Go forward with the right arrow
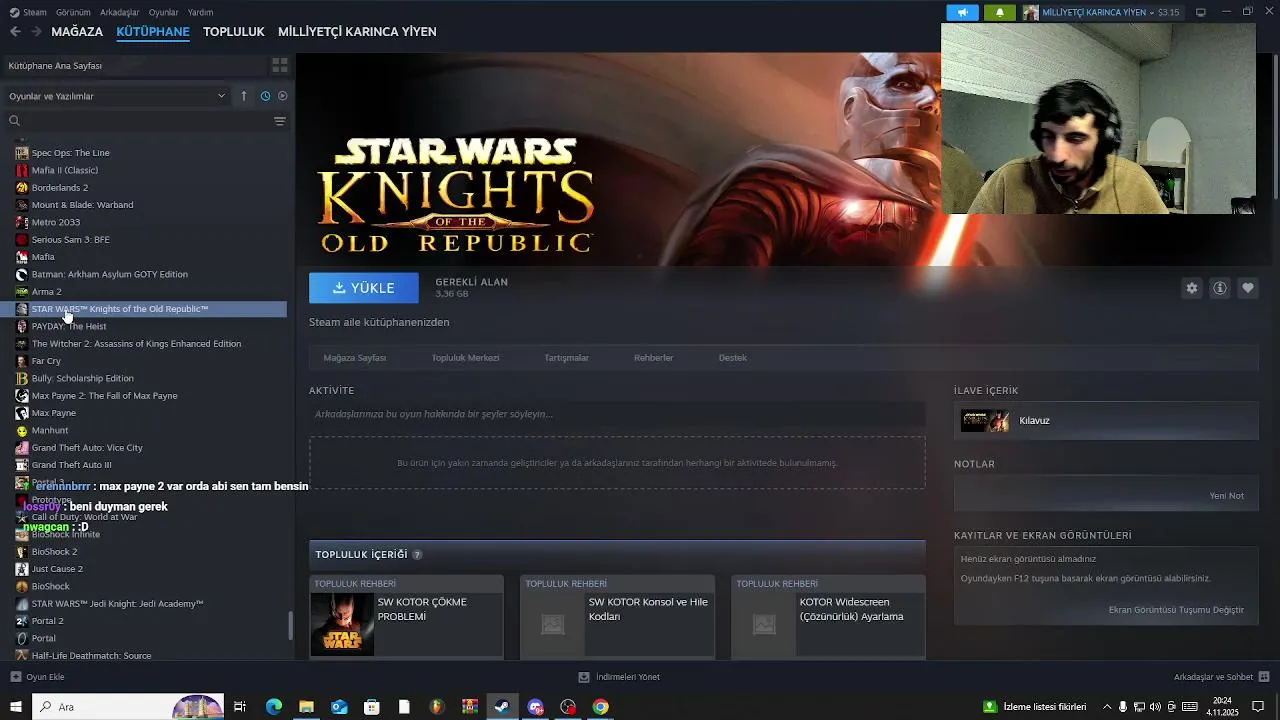The width and height of the screenshot is (1280, 720). 36,32
